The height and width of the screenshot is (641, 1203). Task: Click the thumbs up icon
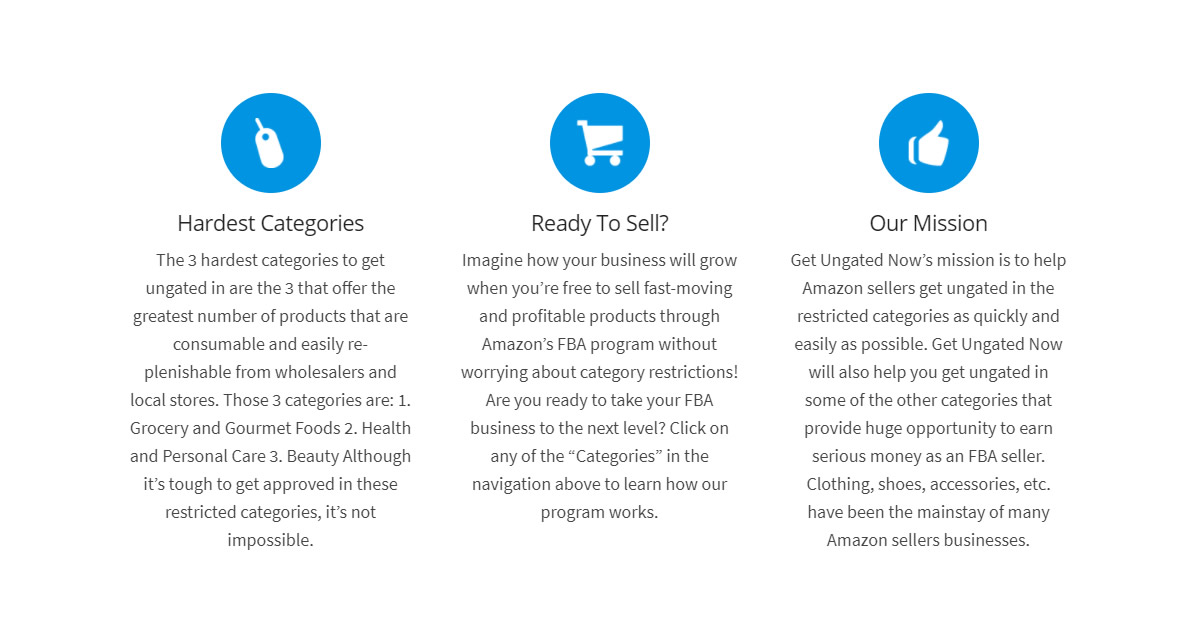pyautogui.click(x=928, y=143)
